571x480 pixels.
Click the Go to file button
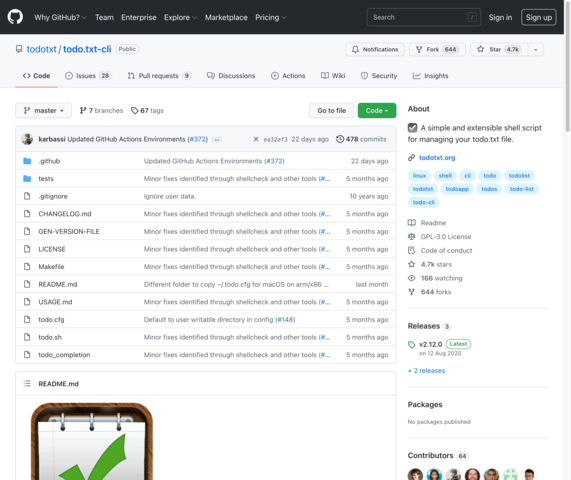(331, 110)
